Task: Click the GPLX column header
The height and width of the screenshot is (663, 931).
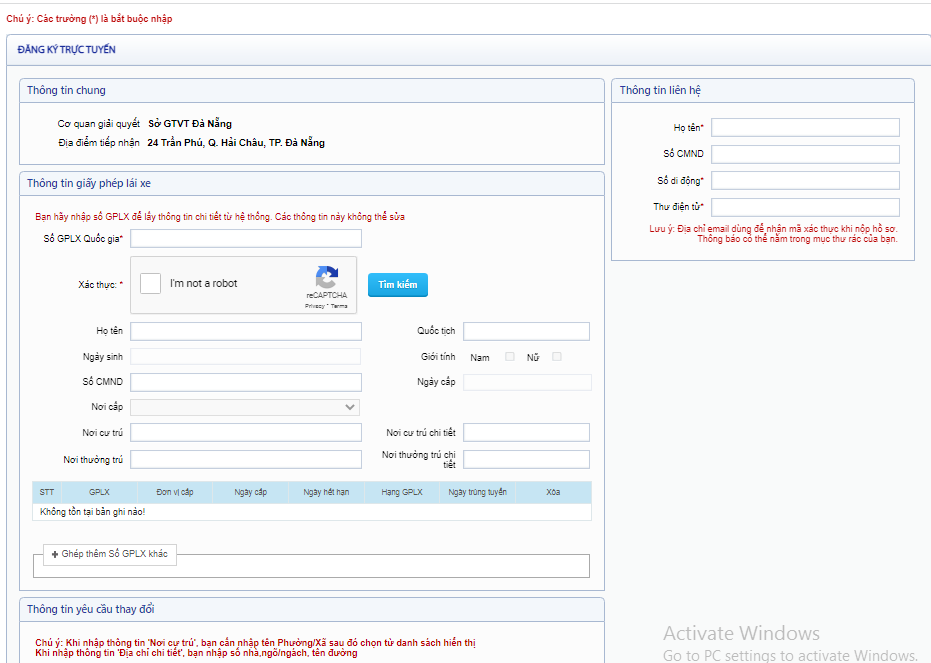Action: [99, 493]
